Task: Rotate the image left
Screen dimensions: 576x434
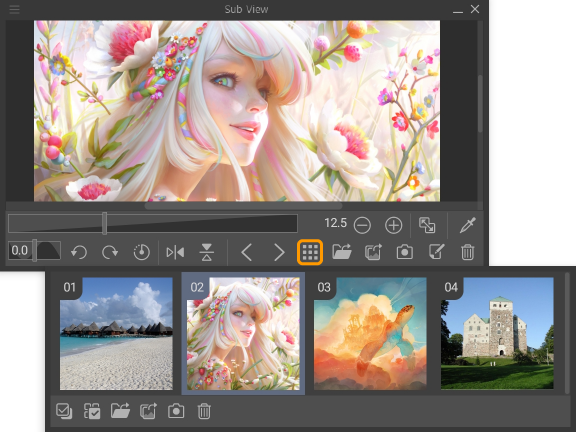Action: (79, 252)
